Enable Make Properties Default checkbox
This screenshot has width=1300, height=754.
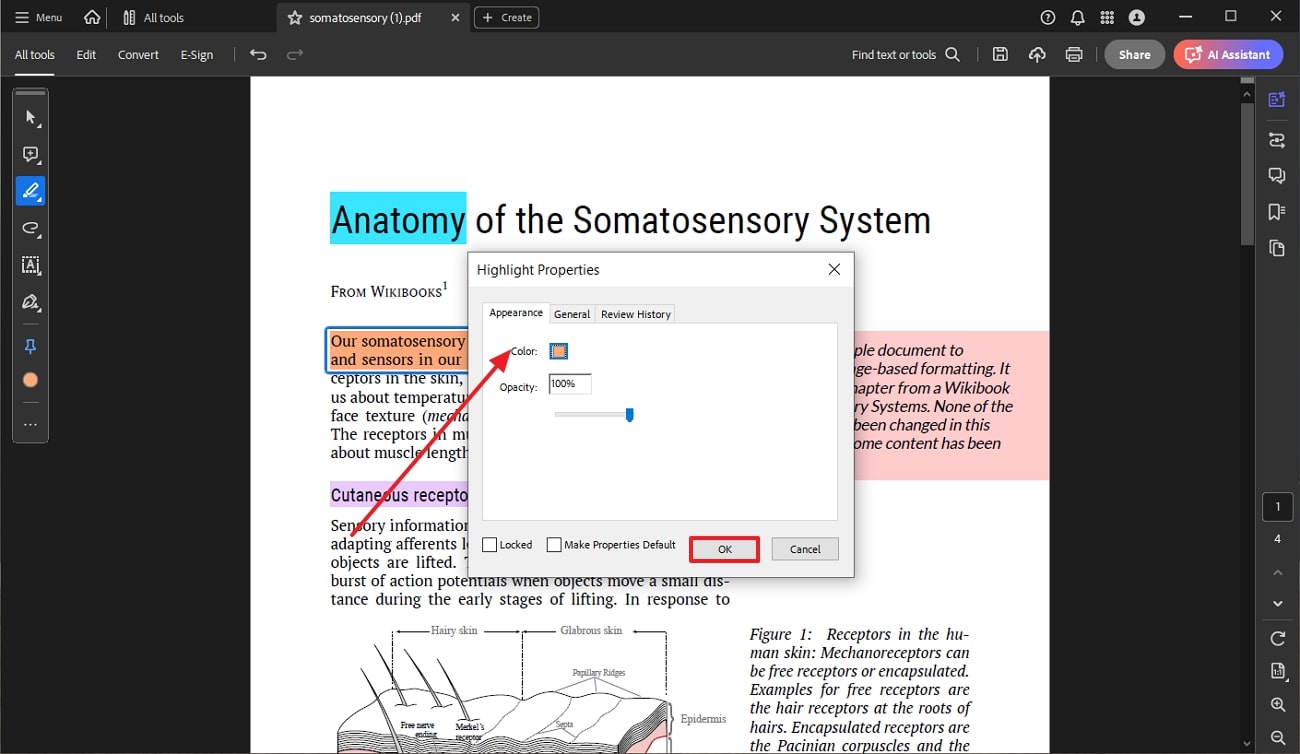[x=554, y=545]
